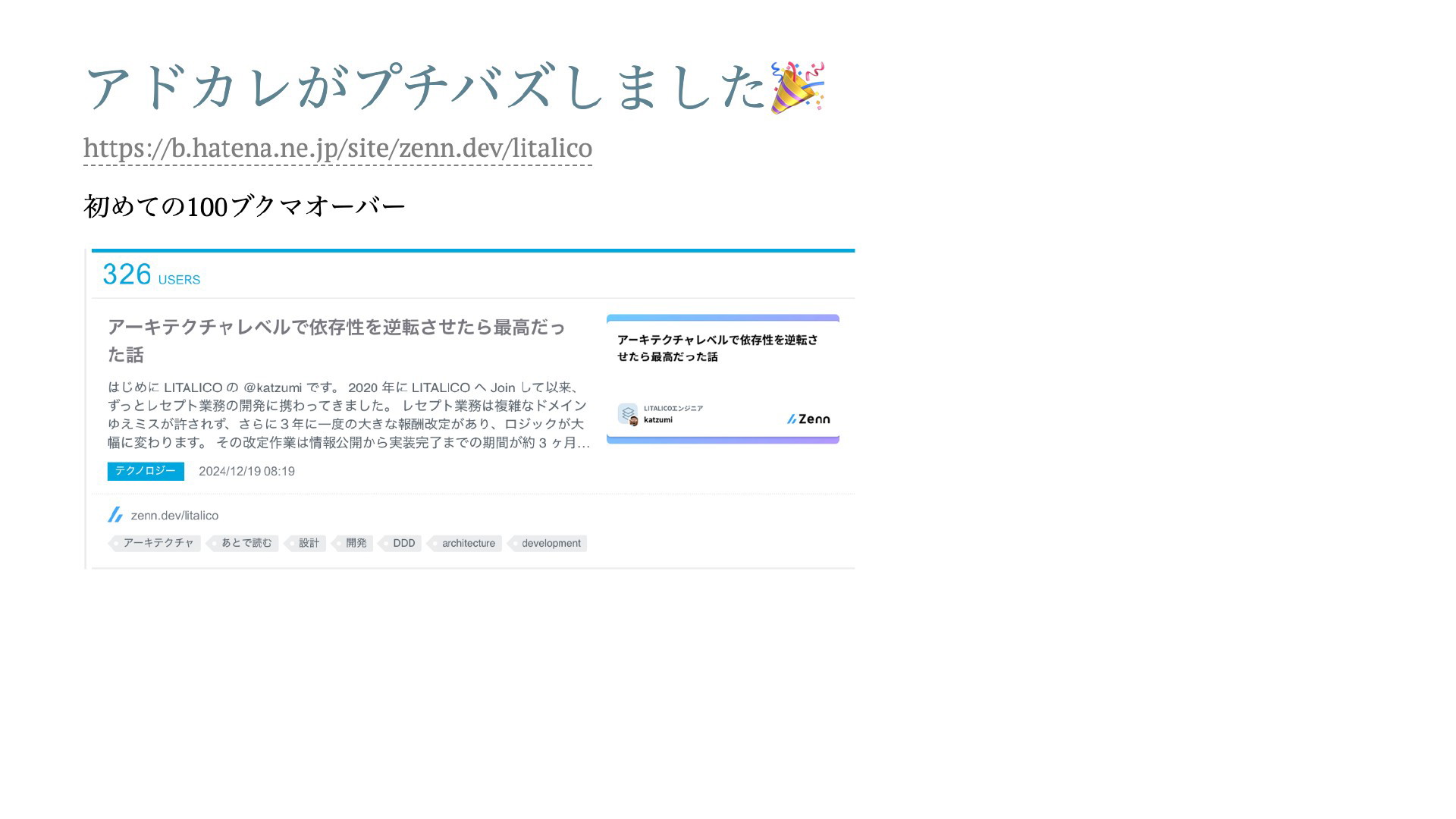Click the article summary text starting はじめに LITALICO
Screen dimensions: 1456x819
click(349, 415)
